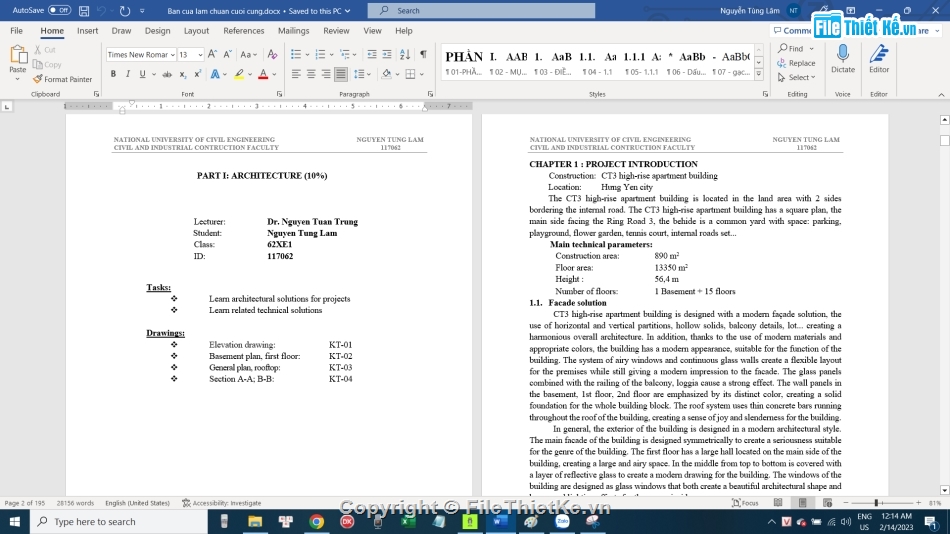Open the font size dropdown
The image size is (950, 534).
pyautogui.click(x=200, y=55)
